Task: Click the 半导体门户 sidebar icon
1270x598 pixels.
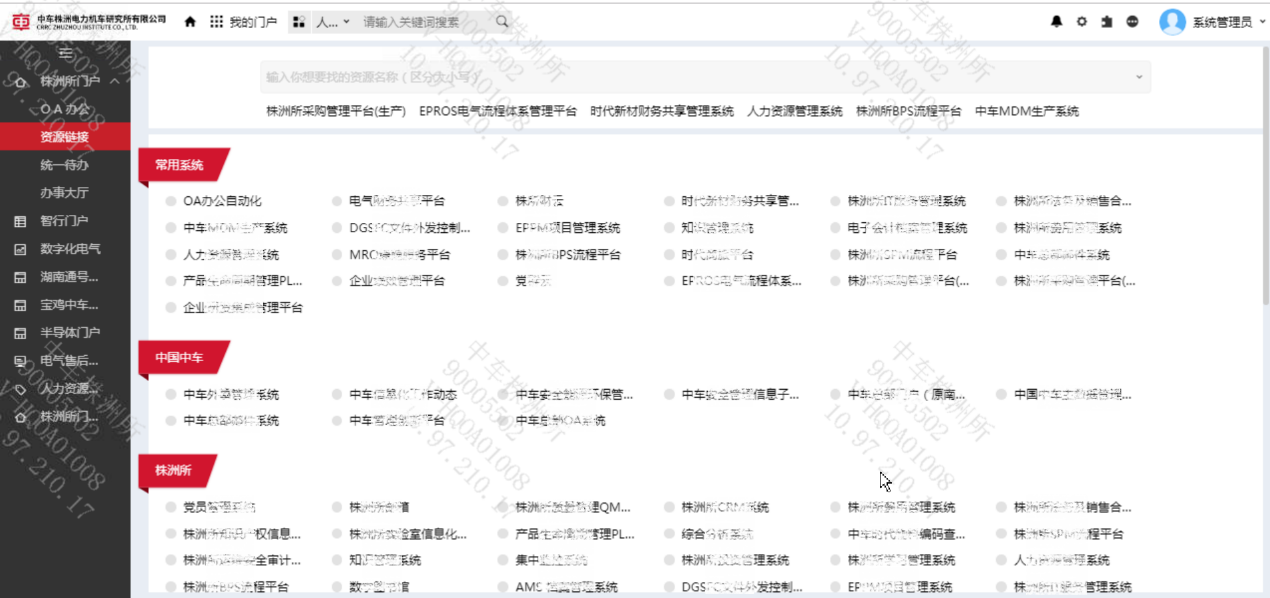Action: pyautogui.click(x=20, y=333)
